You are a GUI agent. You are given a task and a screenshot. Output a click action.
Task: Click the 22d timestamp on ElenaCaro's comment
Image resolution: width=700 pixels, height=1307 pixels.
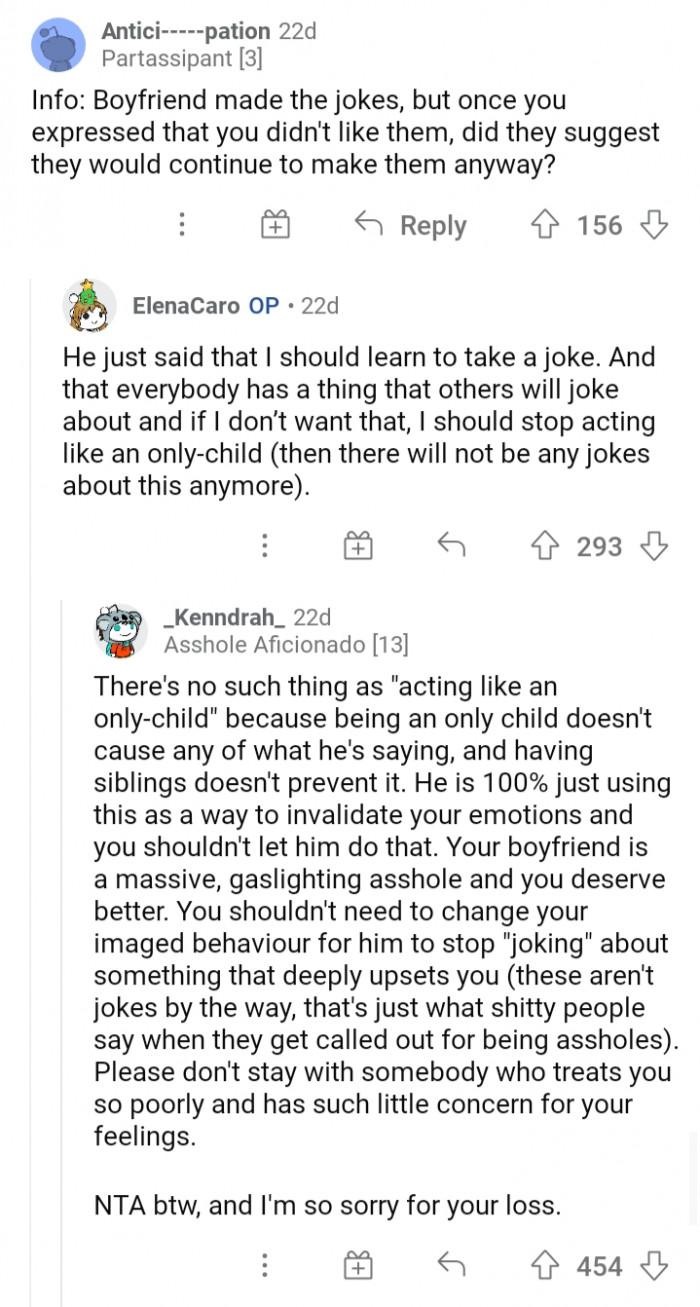(323, 306)
